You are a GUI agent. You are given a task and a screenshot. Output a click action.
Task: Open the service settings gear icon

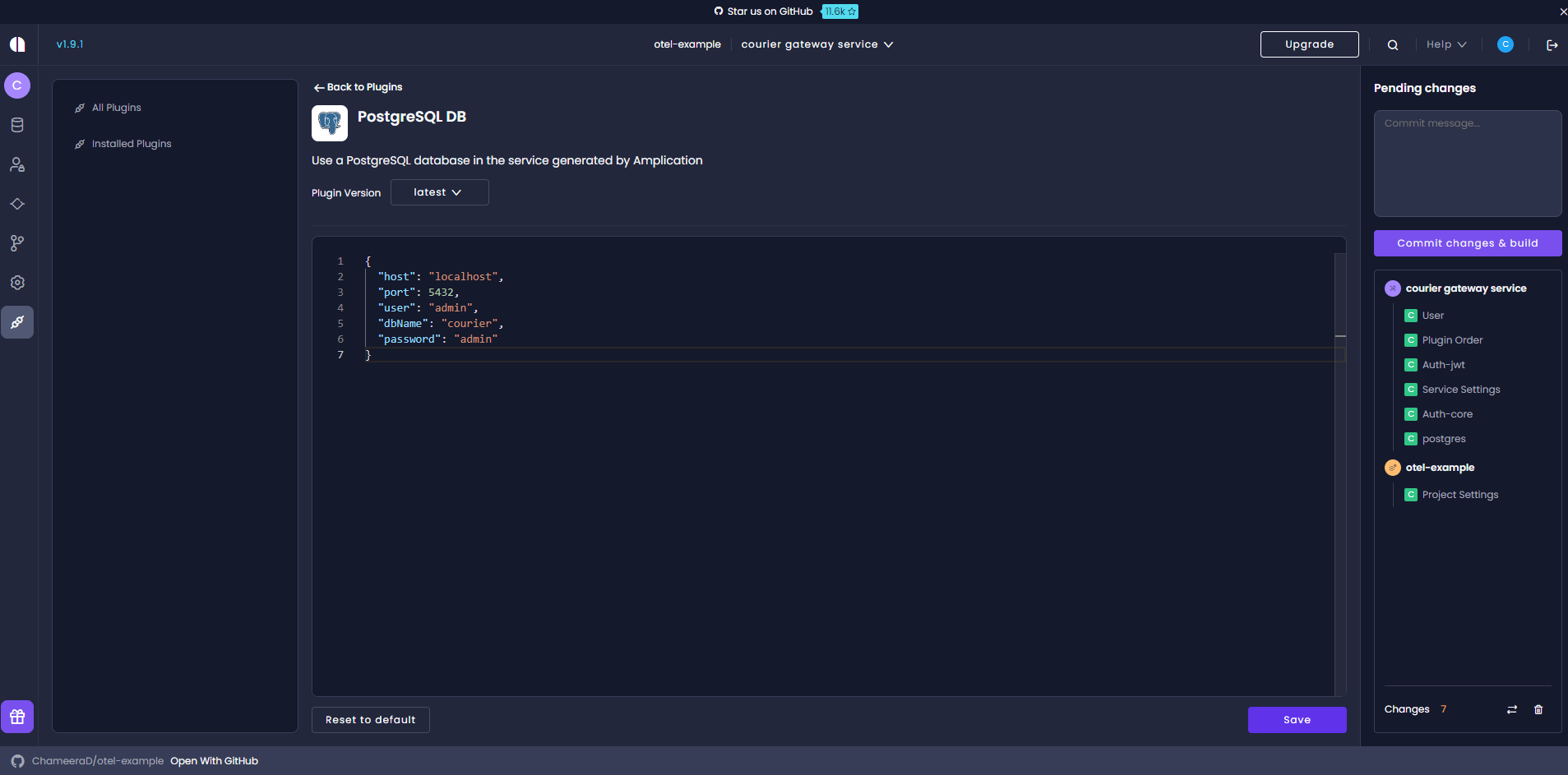(x=17, y=283)
